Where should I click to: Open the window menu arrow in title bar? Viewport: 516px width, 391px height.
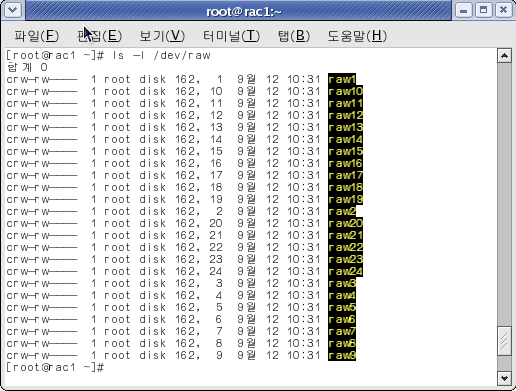[13, 10]
